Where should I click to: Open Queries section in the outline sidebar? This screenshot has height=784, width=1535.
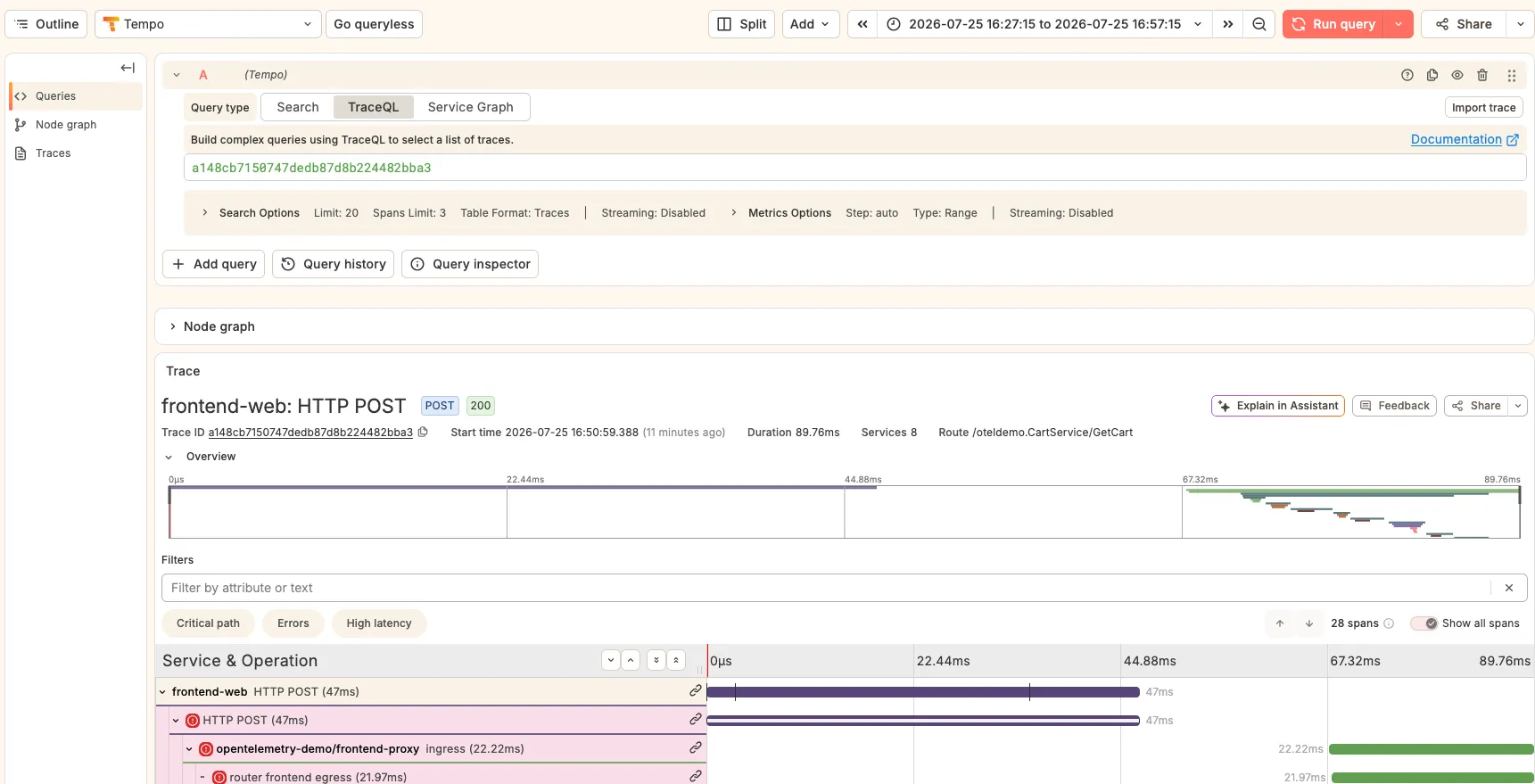(x=77, y=96)
